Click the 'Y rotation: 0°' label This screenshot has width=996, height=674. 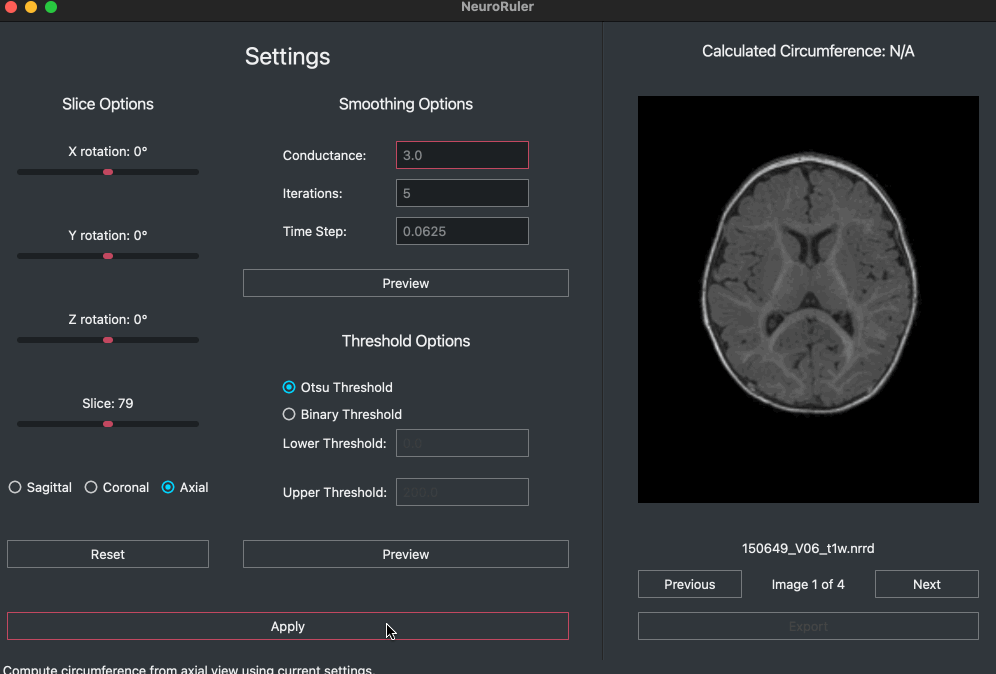point(108,235)
